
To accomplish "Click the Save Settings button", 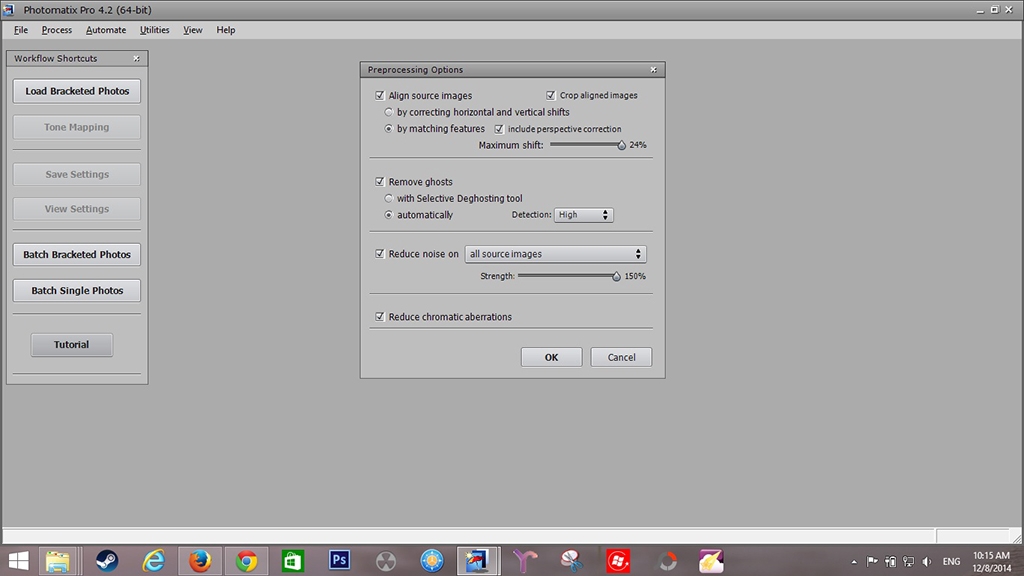I will 77,174.
